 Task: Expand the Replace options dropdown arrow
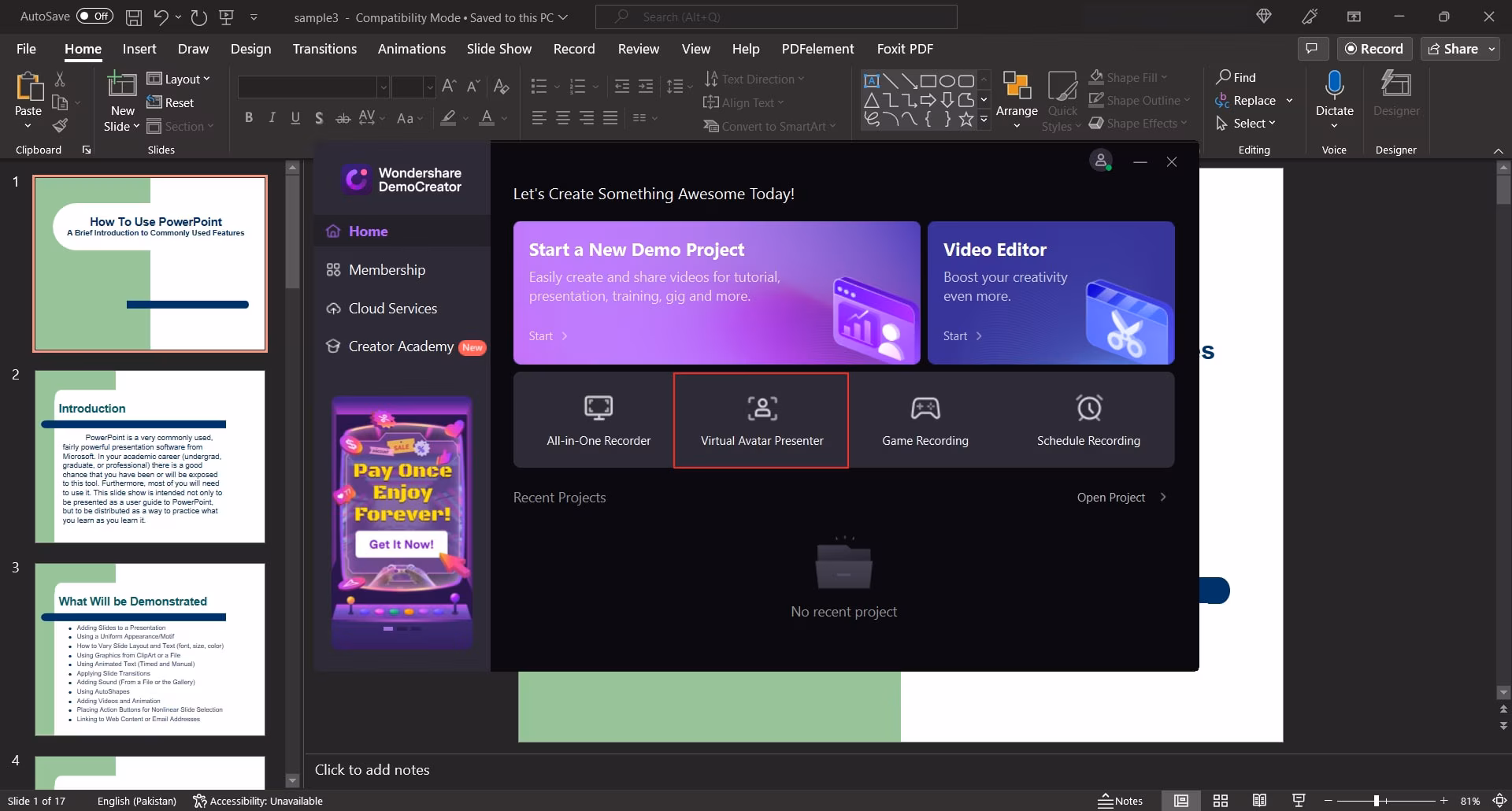pos(1289,101)
